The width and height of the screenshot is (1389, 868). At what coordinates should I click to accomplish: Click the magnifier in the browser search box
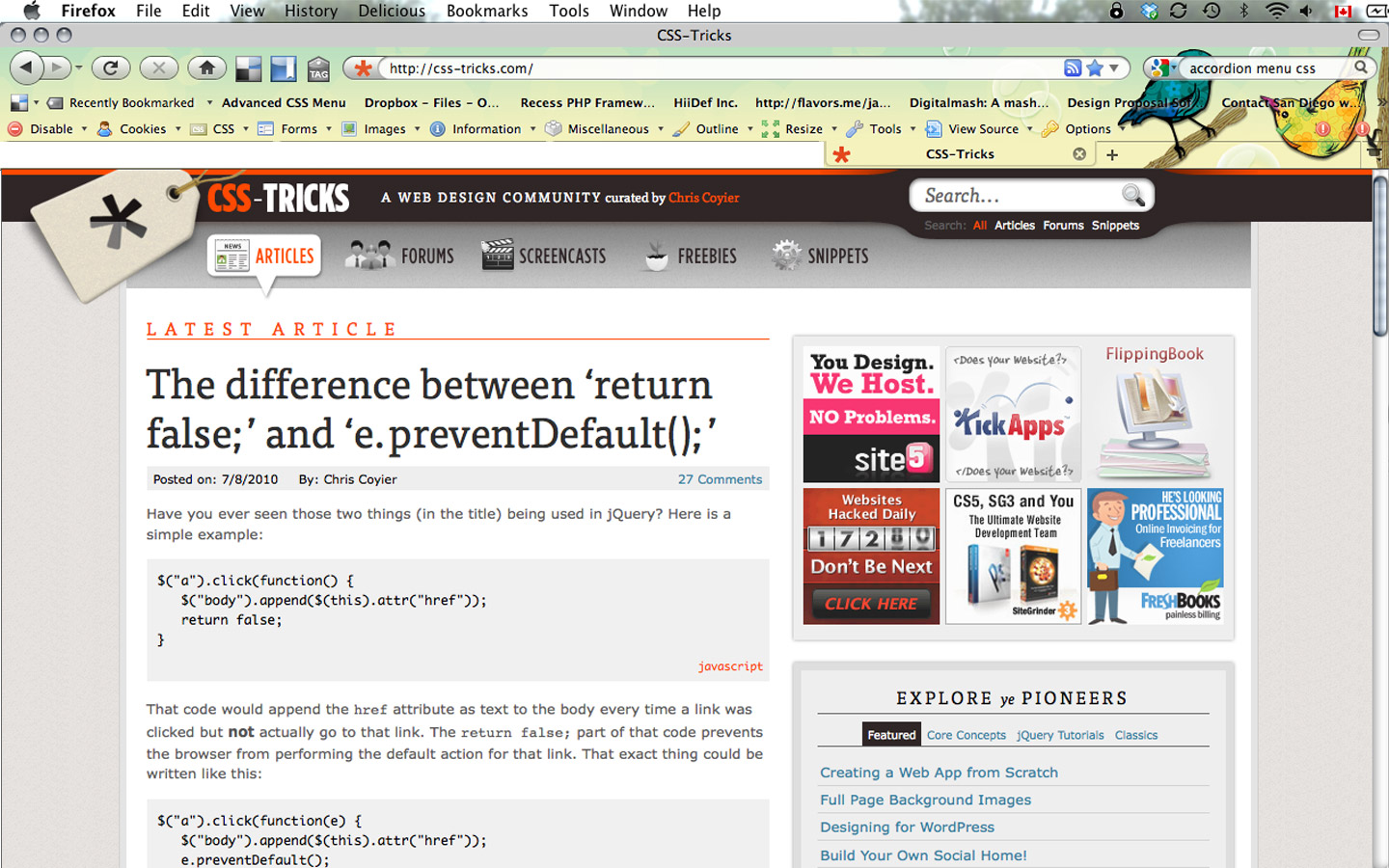coord(1360,68)
